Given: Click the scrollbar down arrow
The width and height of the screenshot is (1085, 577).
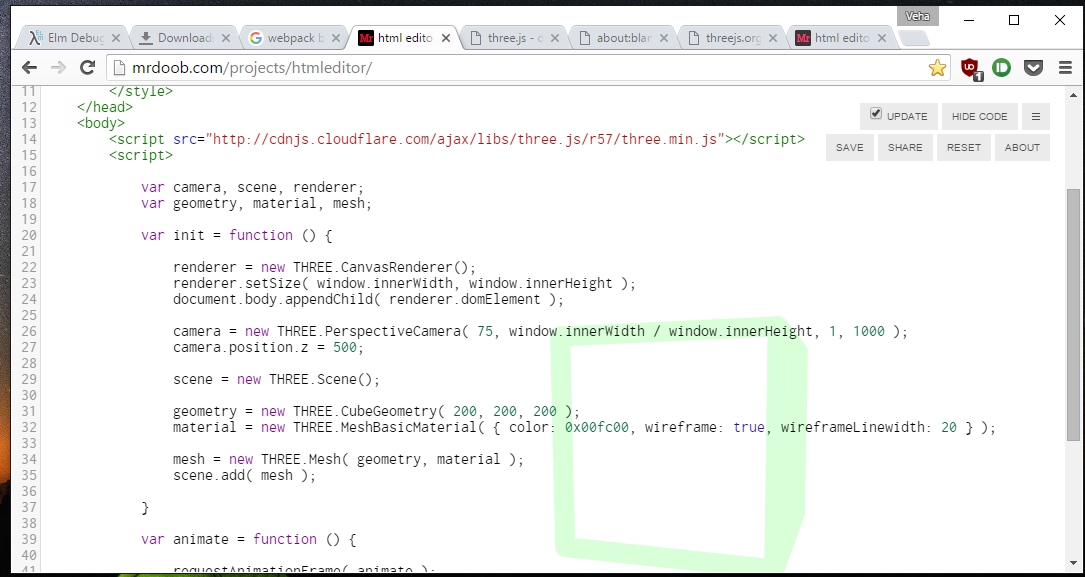Looking at the screenshot, I should click(1073, 563).
